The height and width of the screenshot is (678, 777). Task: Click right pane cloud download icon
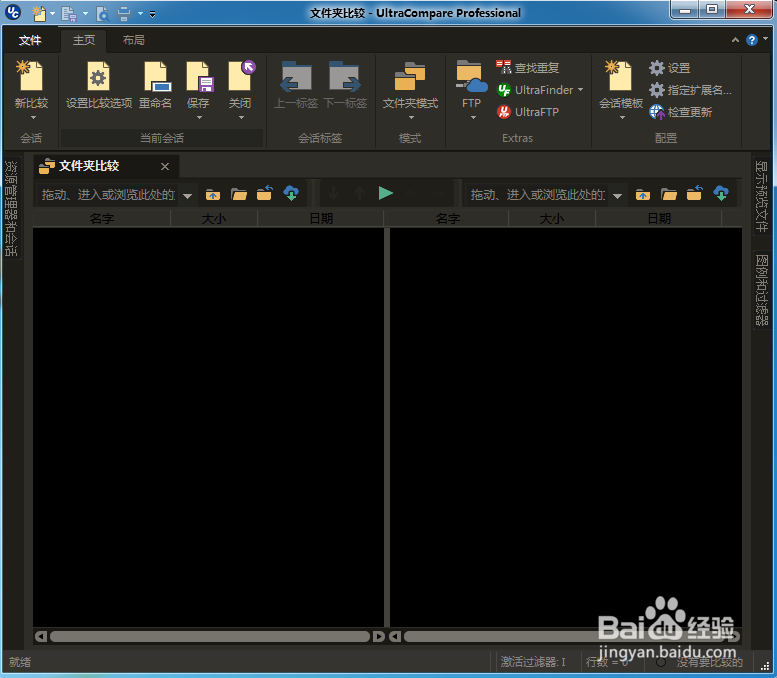[722, 193]
